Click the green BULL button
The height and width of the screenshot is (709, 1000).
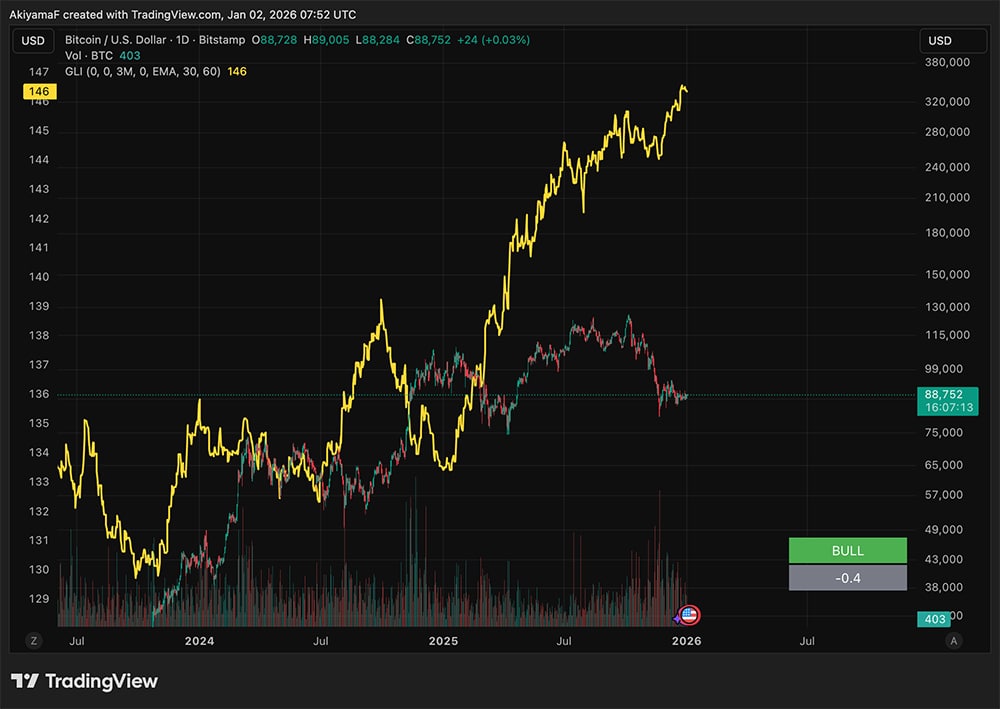(848, 550)
